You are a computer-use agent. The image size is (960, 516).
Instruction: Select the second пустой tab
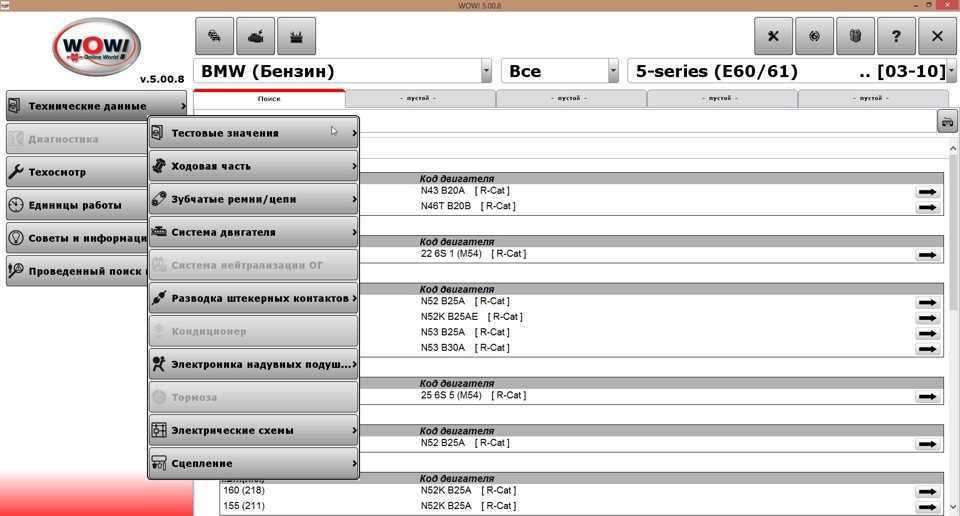[x=570, y=99]
